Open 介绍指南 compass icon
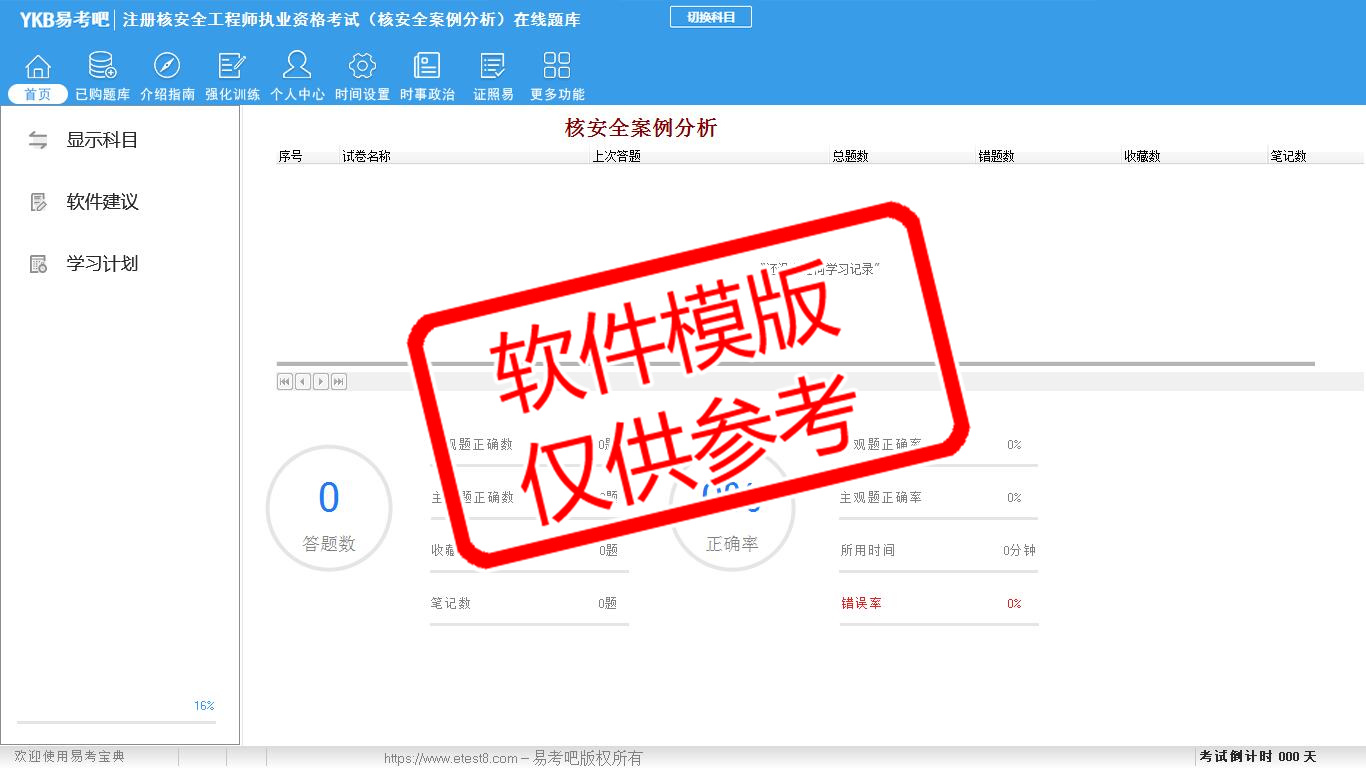The width and height of the screenshot is (1366, 768). pyautogui.click(x=167, y=67)
